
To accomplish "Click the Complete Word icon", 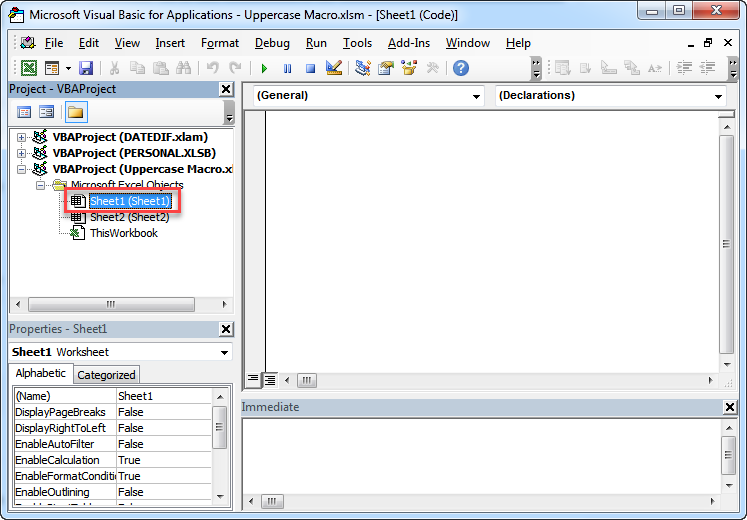I will [x=655, y=68].
